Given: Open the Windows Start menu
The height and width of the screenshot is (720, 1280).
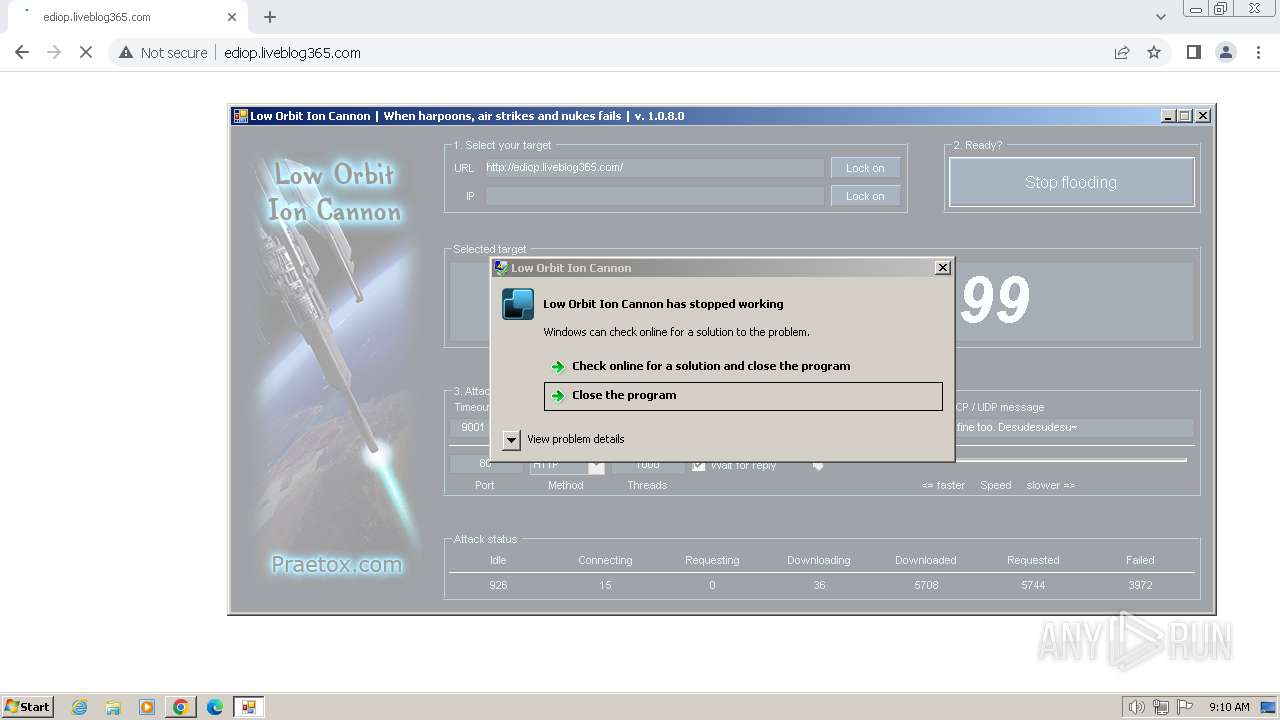Looking at the screenshot, I should pyautogui.click(x=27, y=707).
